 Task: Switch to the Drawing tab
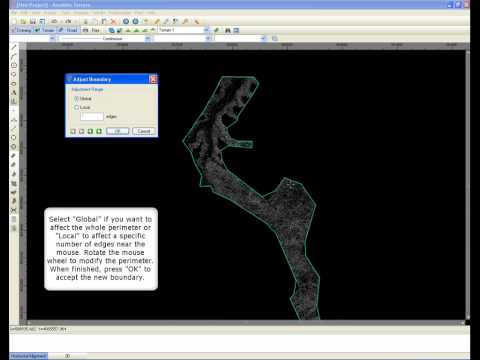(x=22, y=30)
